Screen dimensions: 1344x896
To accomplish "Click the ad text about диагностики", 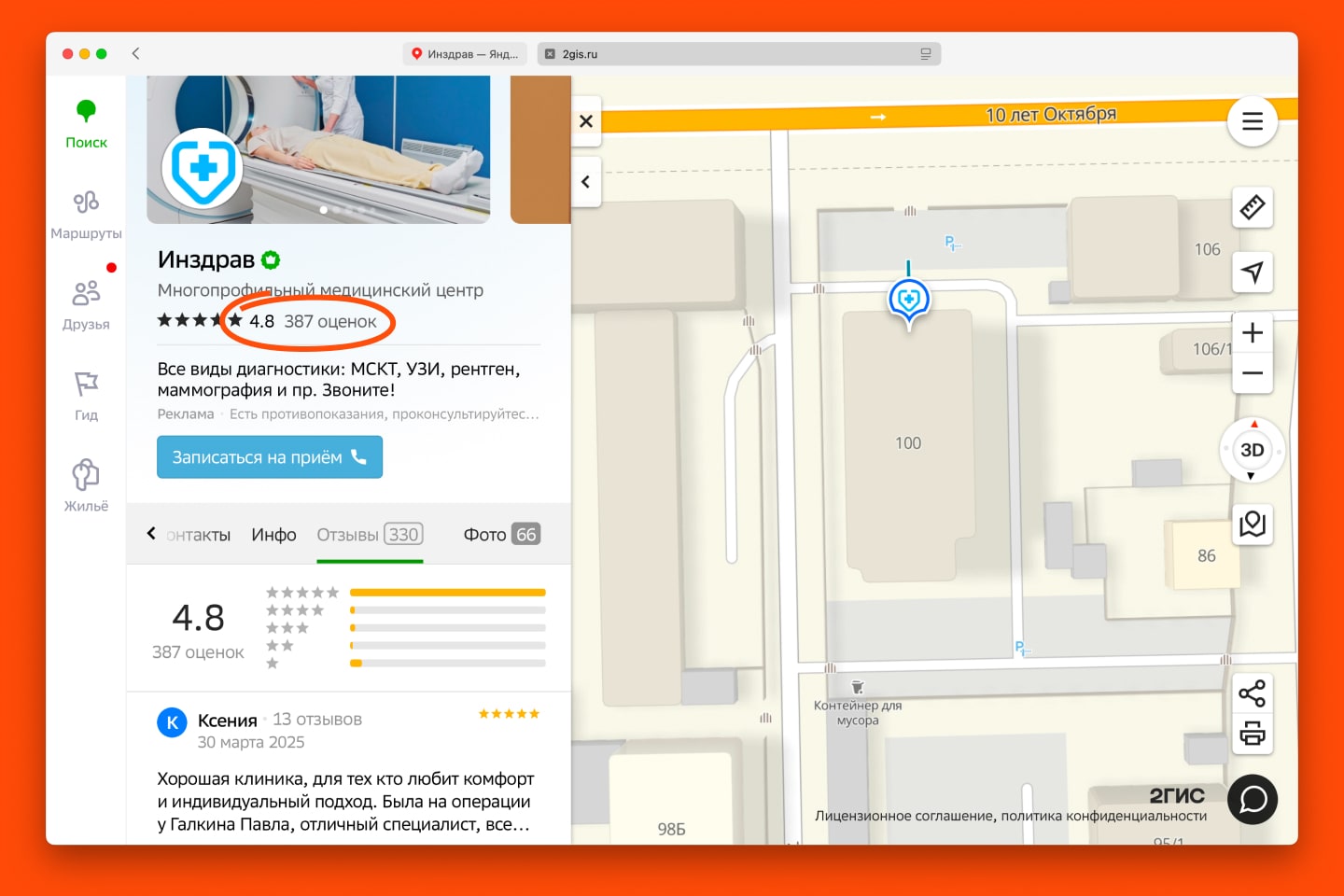I will 339,379.
